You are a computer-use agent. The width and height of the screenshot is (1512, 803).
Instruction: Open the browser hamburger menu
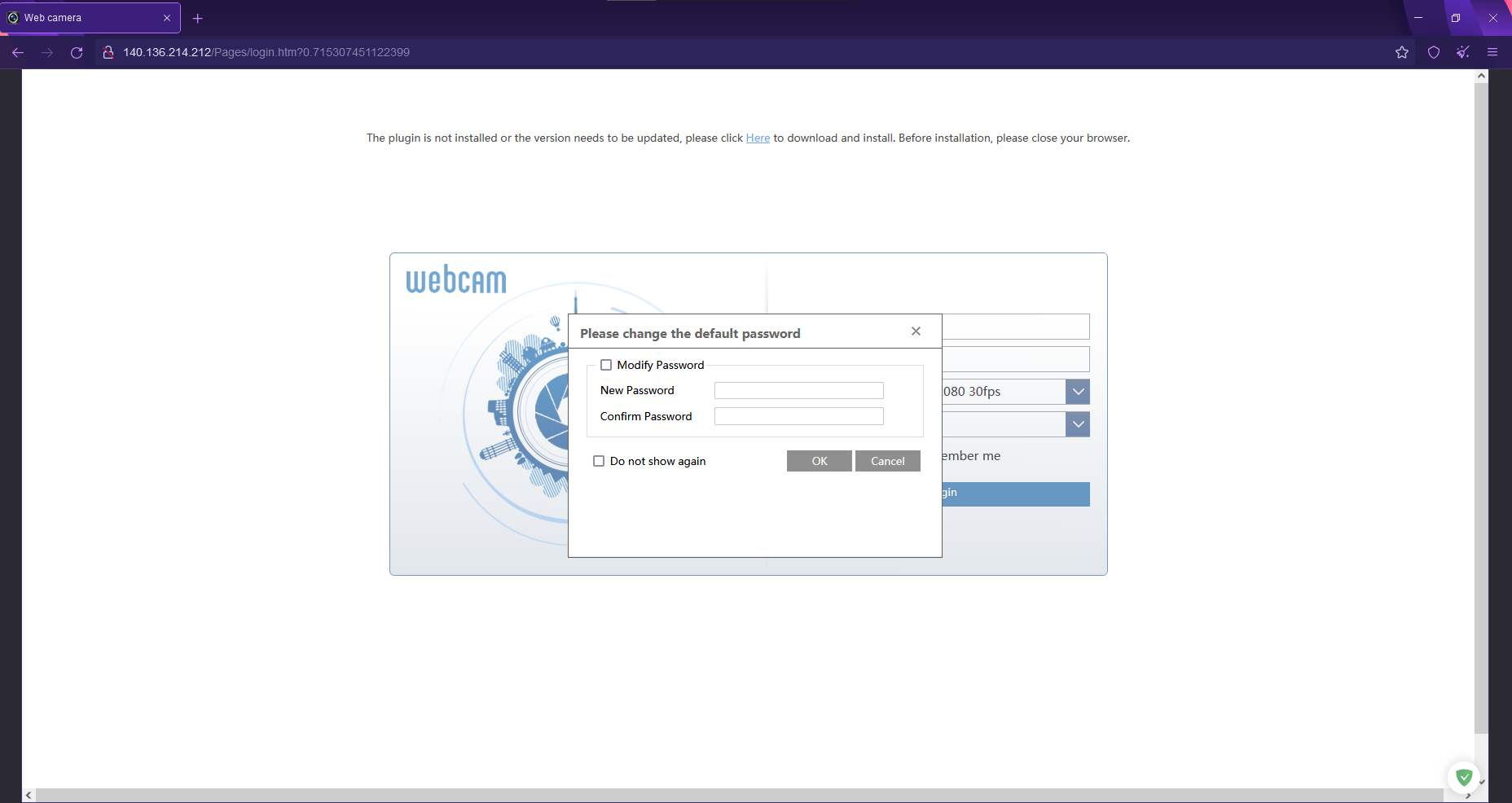[x=1492, y=52]
